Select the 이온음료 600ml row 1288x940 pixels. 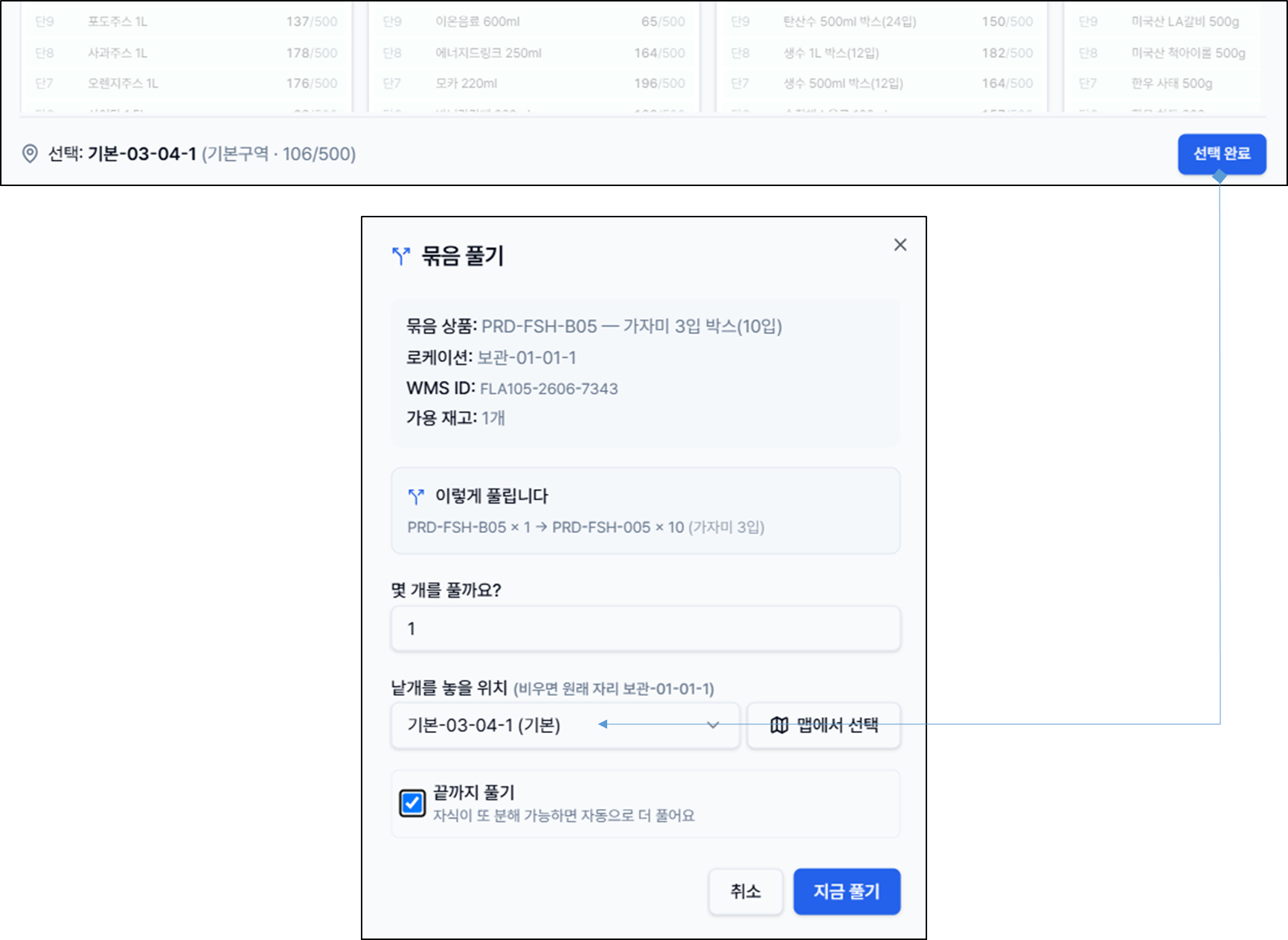click(534, 22)
